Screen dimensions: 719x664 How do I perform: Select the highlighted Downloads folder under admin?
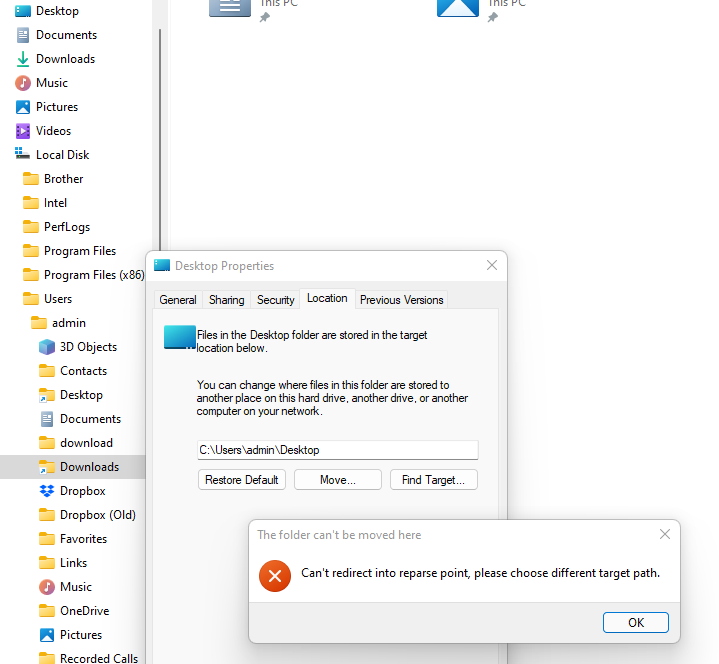pos(73,467)
